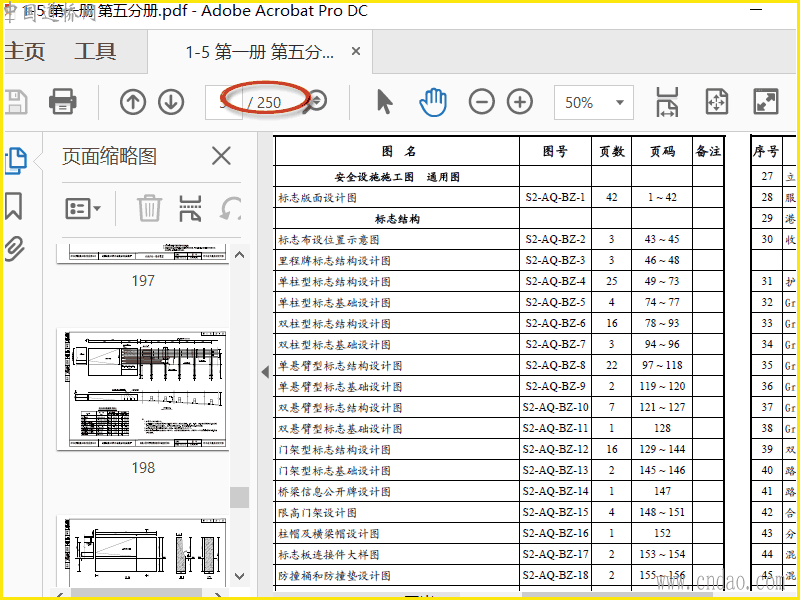Open the 工具 tab

pyautogui.click(x=95, y=52)
